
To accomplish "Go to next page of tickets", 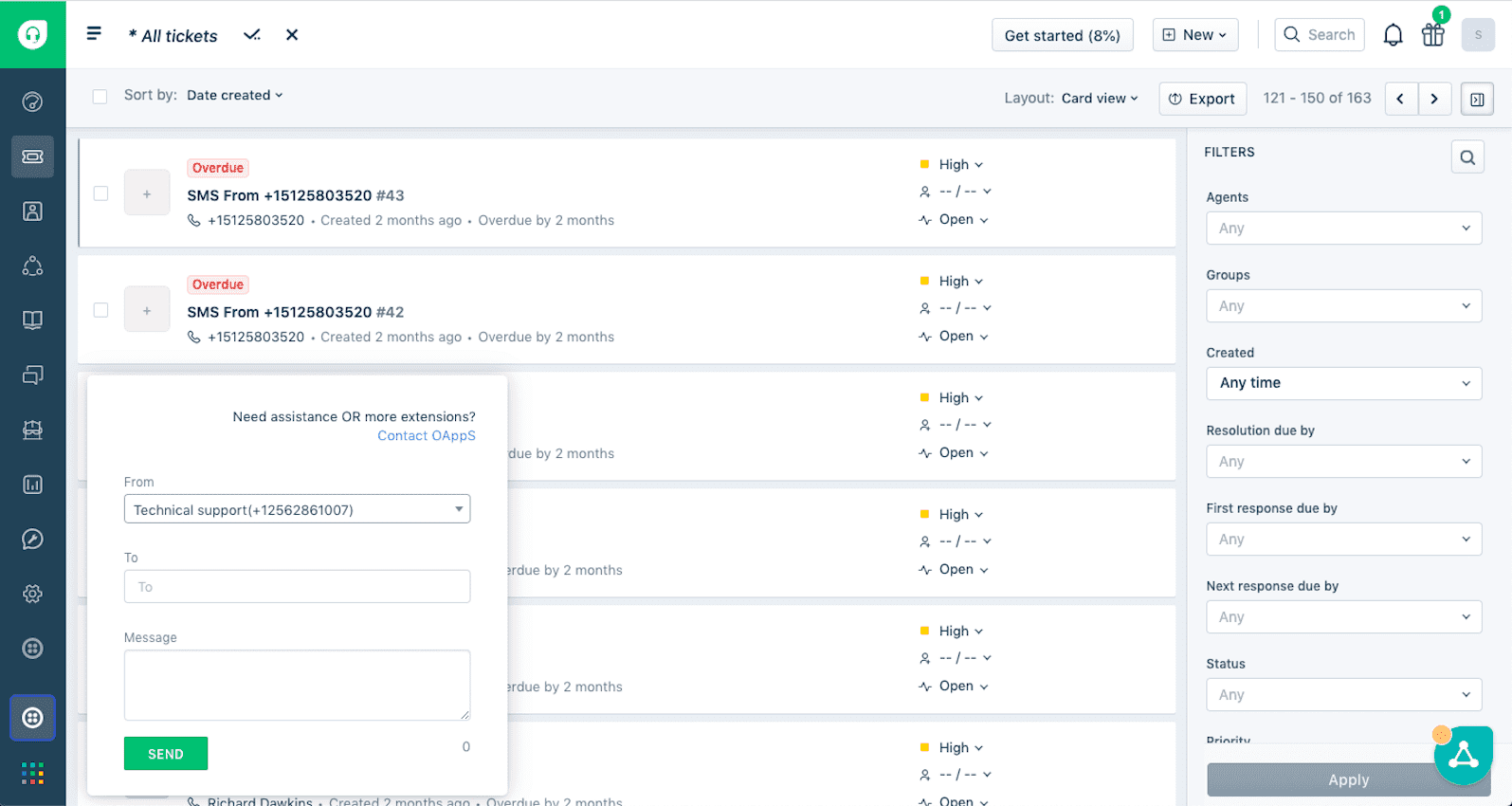I will 1435,99.
